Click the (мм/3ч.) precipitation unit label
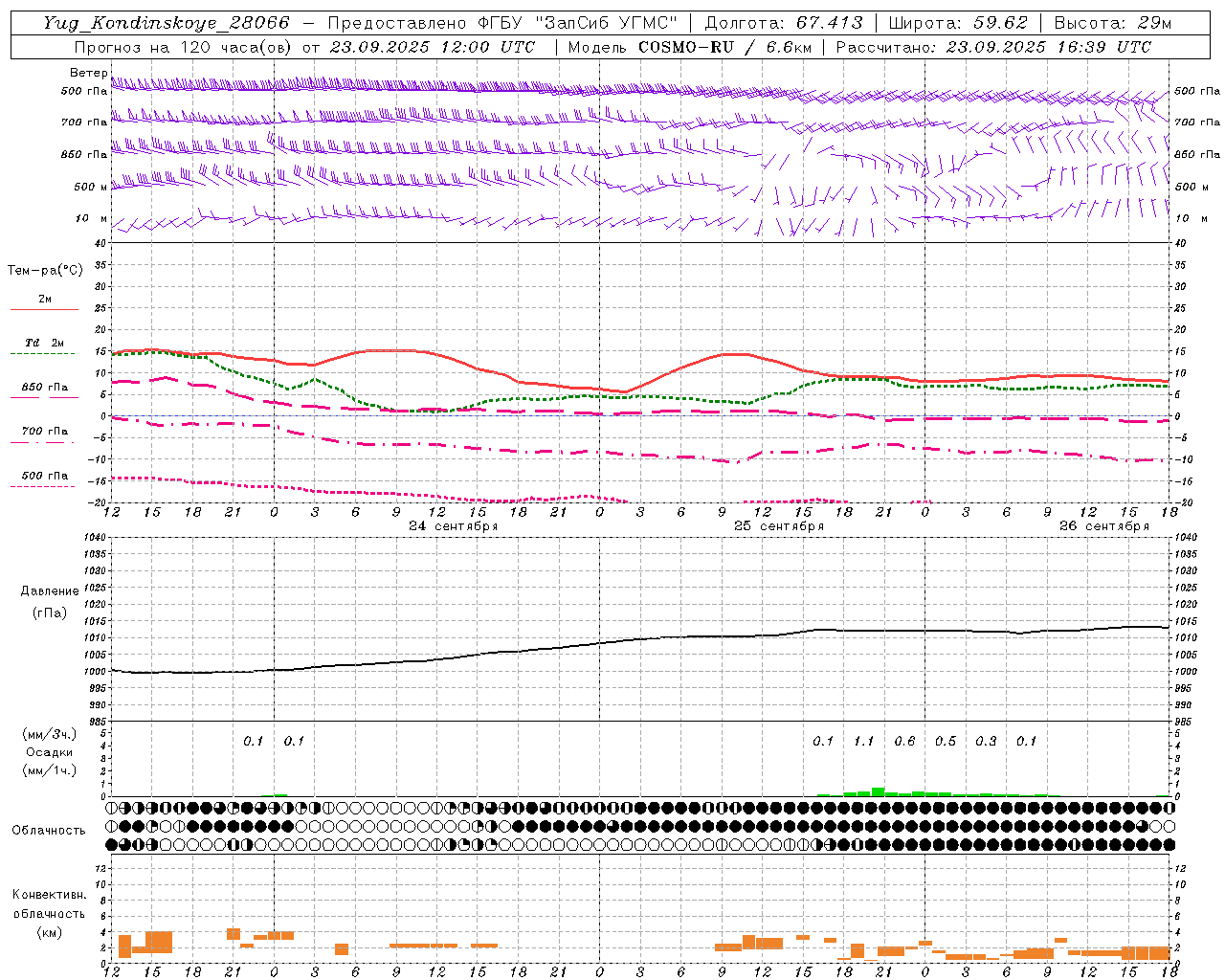This screenshot has width=1225, height=980. point(49,734)
